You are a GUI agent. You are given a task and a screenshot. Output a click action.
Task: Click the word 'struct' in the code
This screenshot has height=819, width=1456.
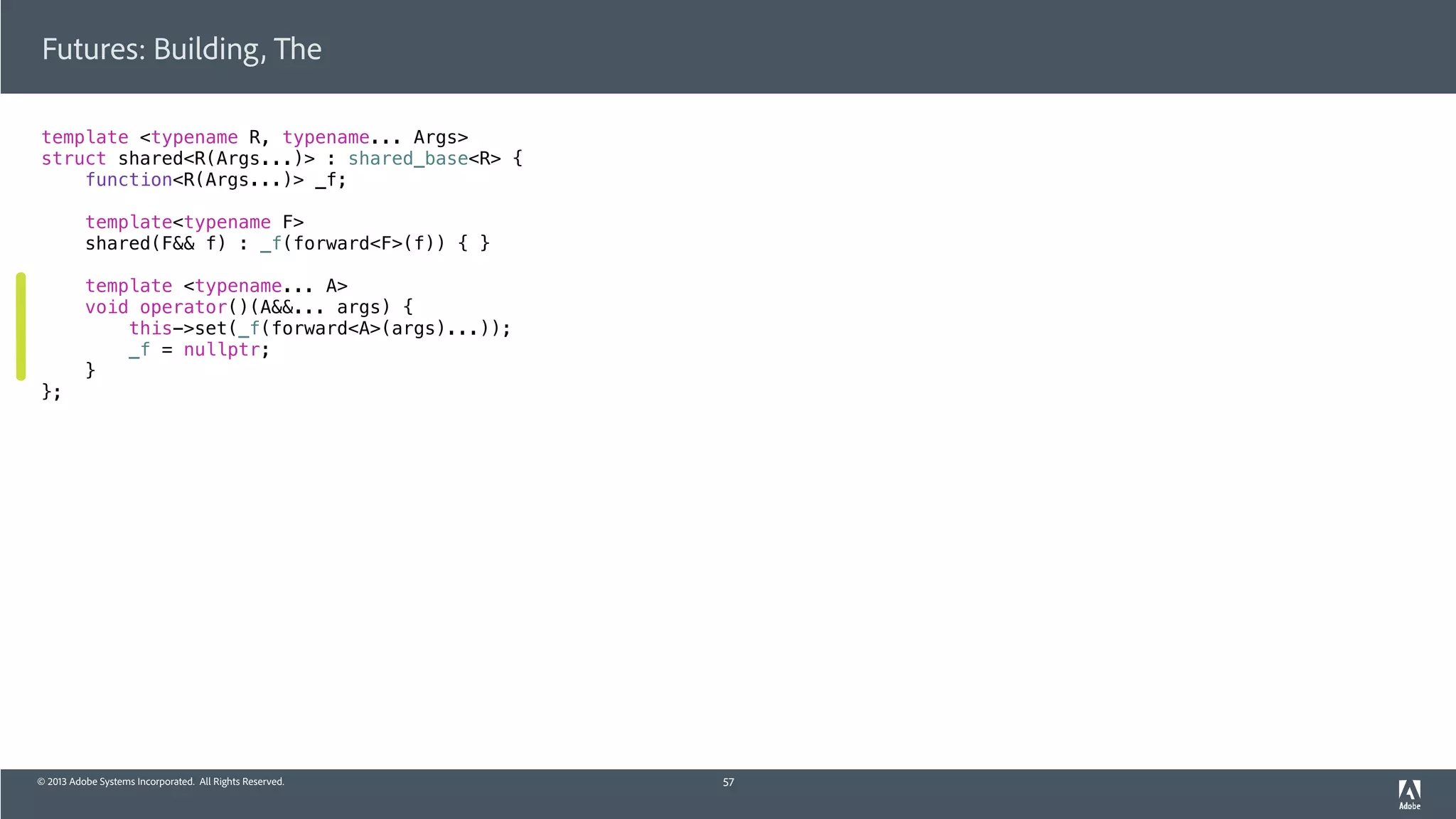[73, 159]
